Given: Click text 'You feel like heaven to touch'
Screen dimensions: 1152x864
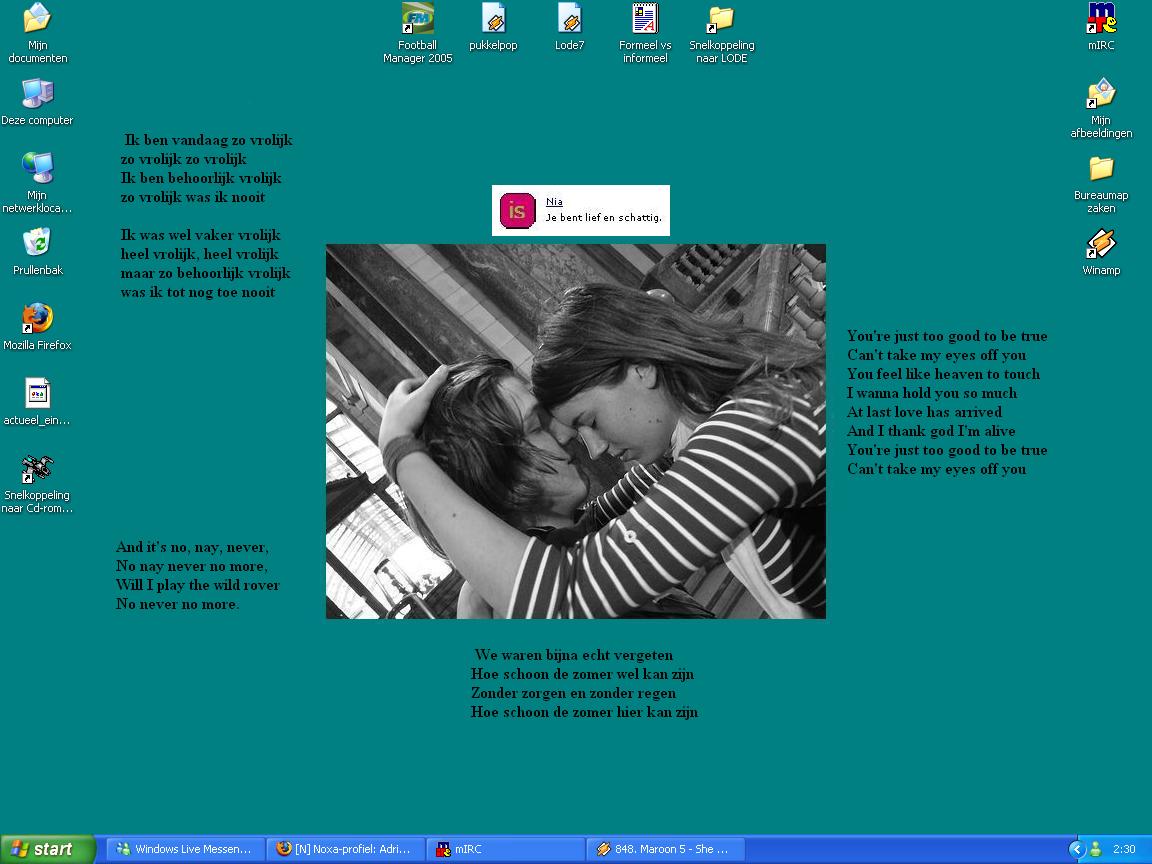Looking at the screenshot, I should coord(943,373).
